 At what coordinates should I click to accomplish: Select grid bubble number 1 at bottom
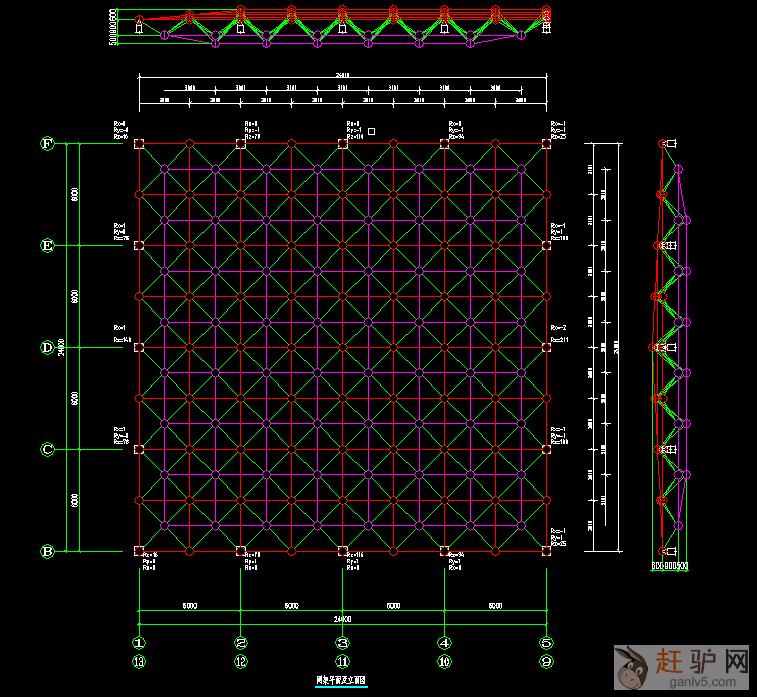[139, 643]
